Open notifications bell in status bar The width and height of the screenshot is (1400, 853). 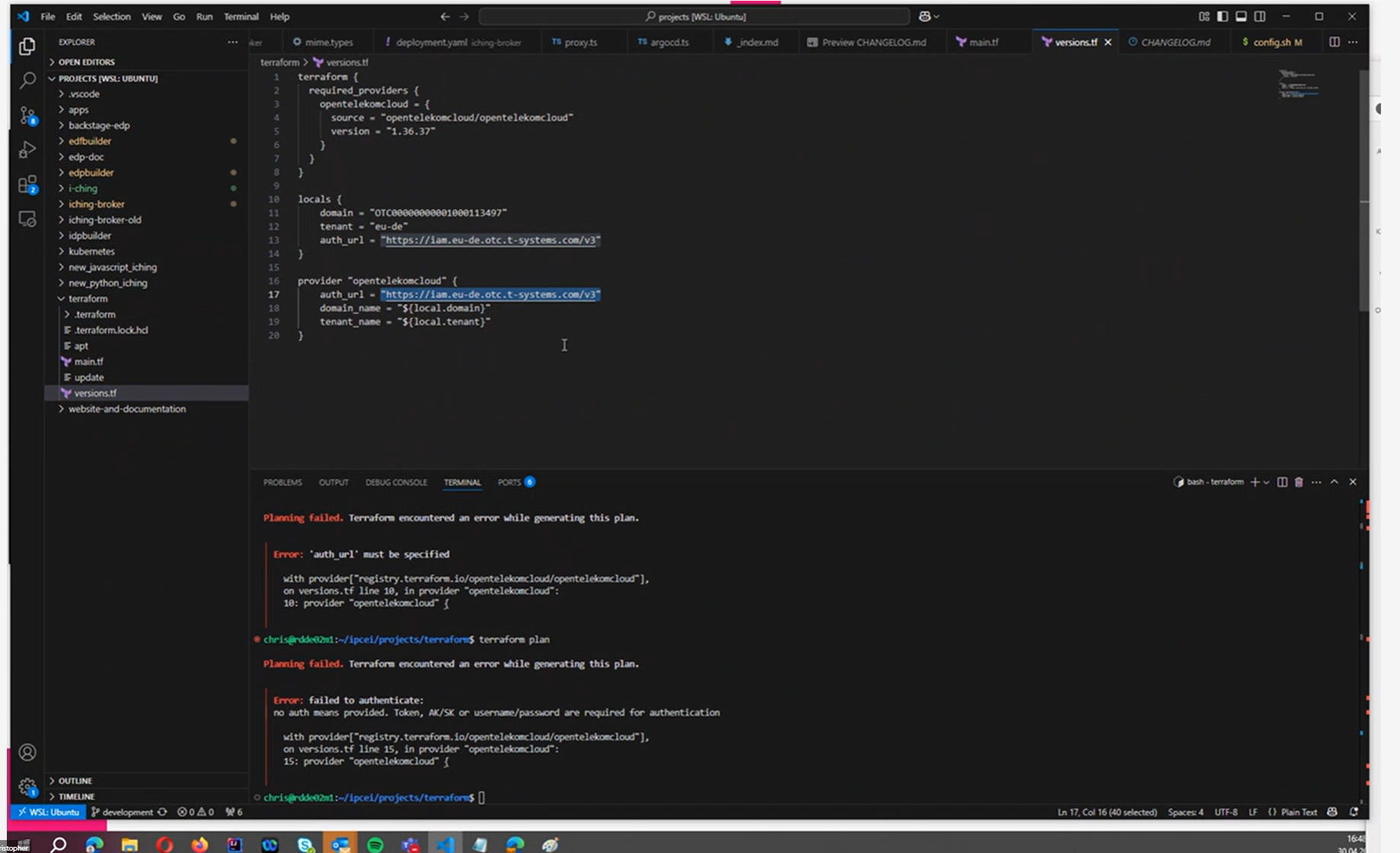(x=1354, y=812)
